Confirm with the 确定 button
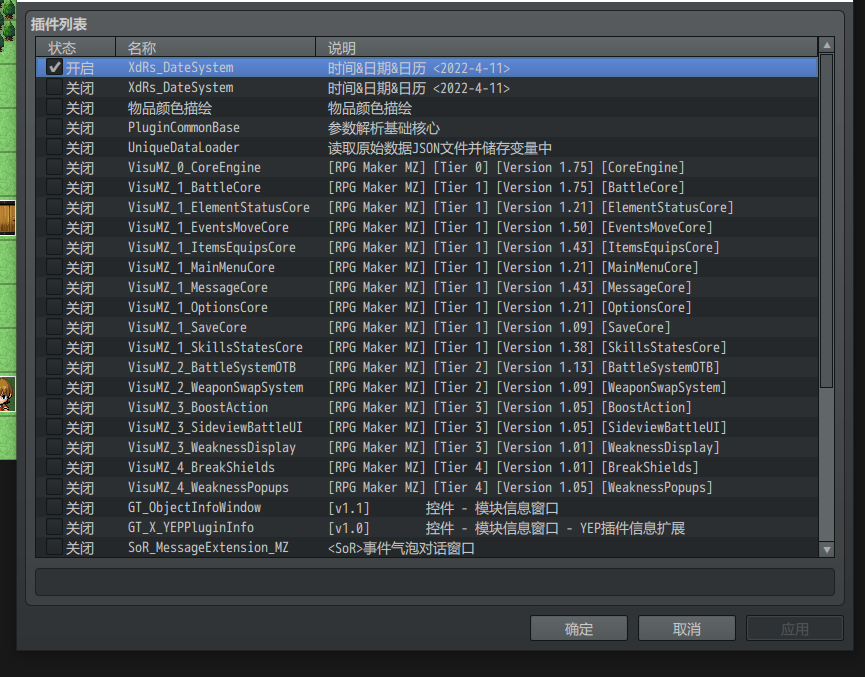The height and width of the screenshot is (677, 865). tap(579, 628)
